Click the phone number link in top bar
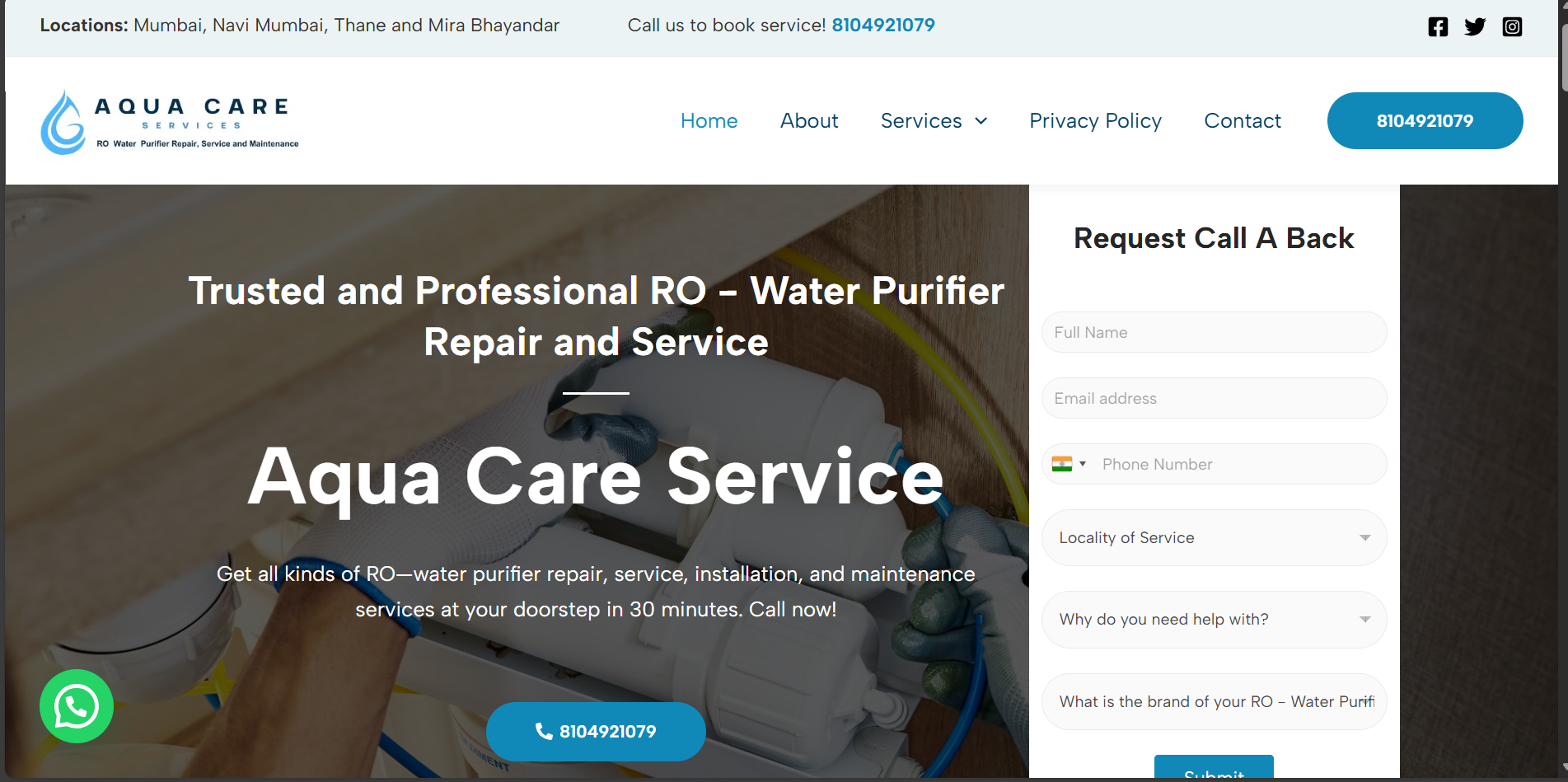Viewport: 1568px width, 782px height. click(x=883, y=26)
